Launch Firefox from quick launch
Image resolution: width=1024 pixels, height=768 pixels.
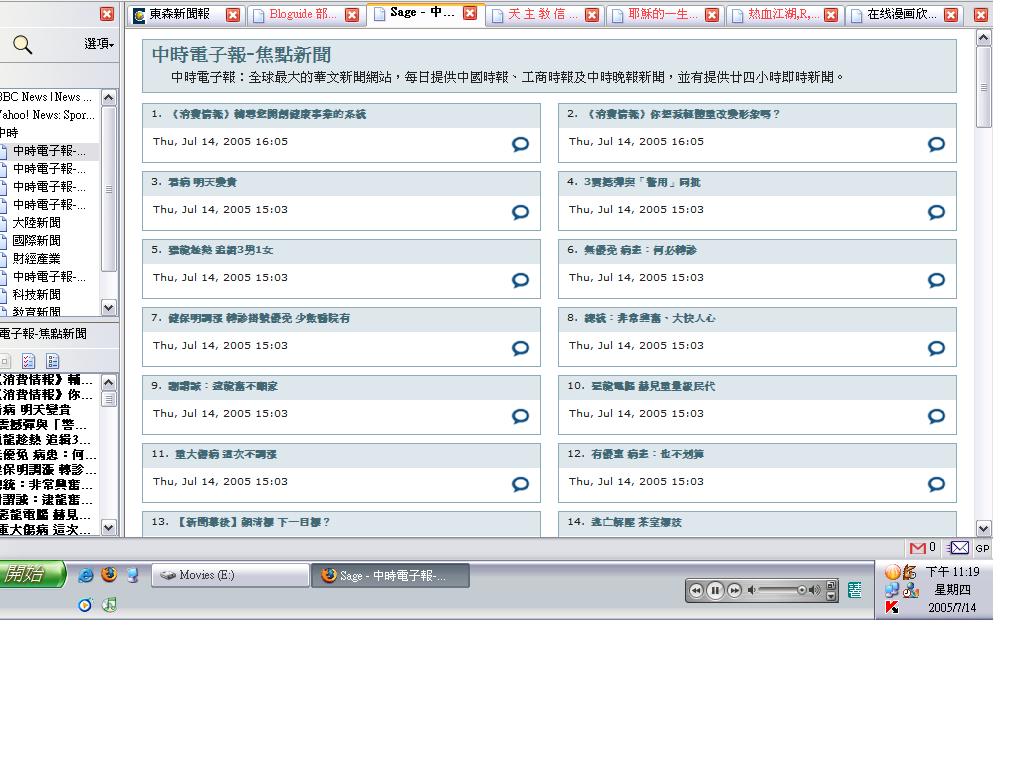(x=109, y=574)
